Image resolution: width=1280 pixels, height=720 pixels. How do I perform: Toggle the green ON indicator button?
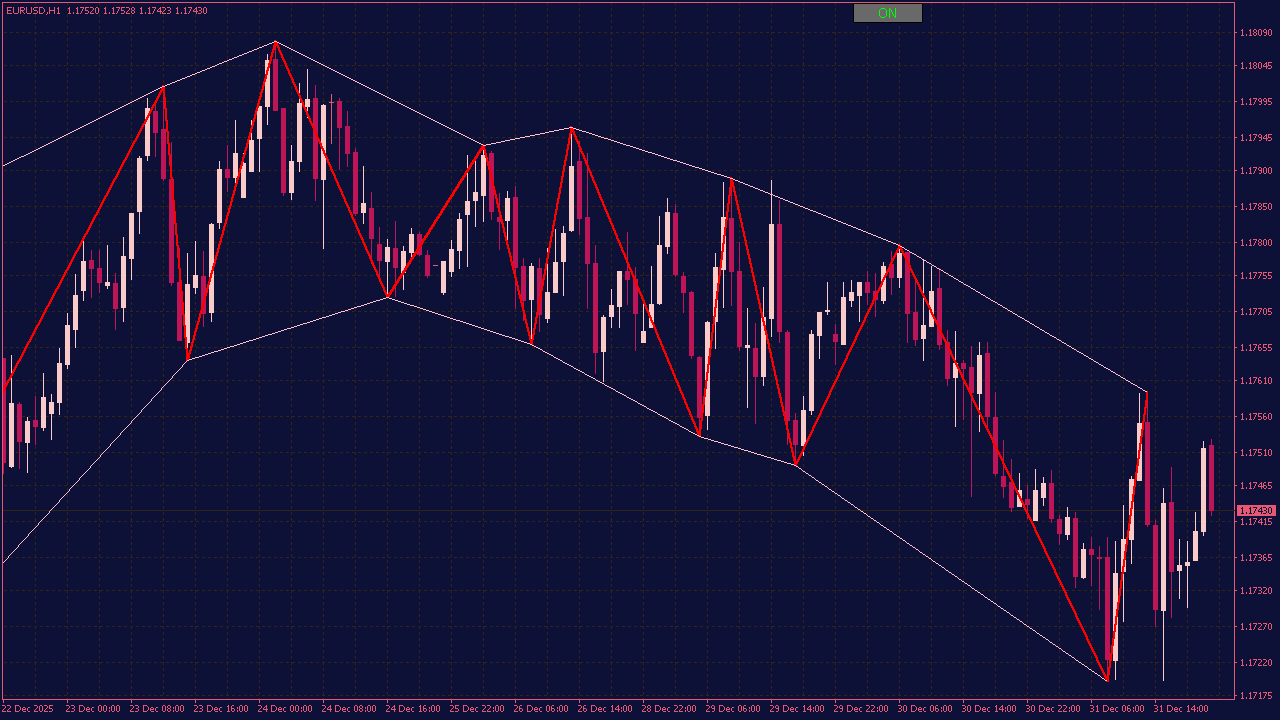tap(887, 13)
